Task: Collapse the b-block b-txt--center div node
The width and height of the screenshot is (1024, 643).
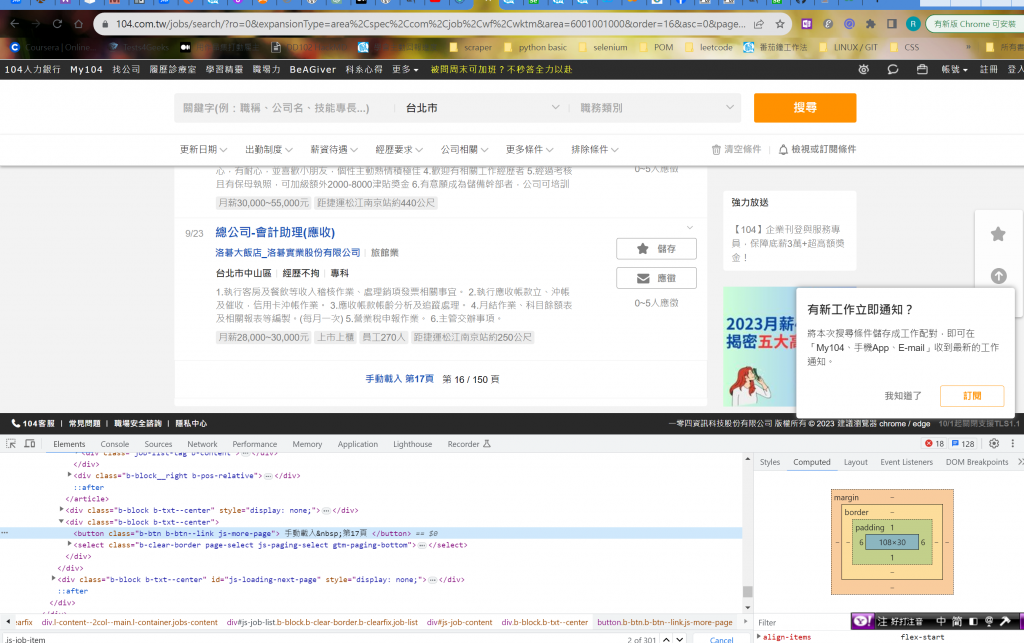Action: click(61, 522)
